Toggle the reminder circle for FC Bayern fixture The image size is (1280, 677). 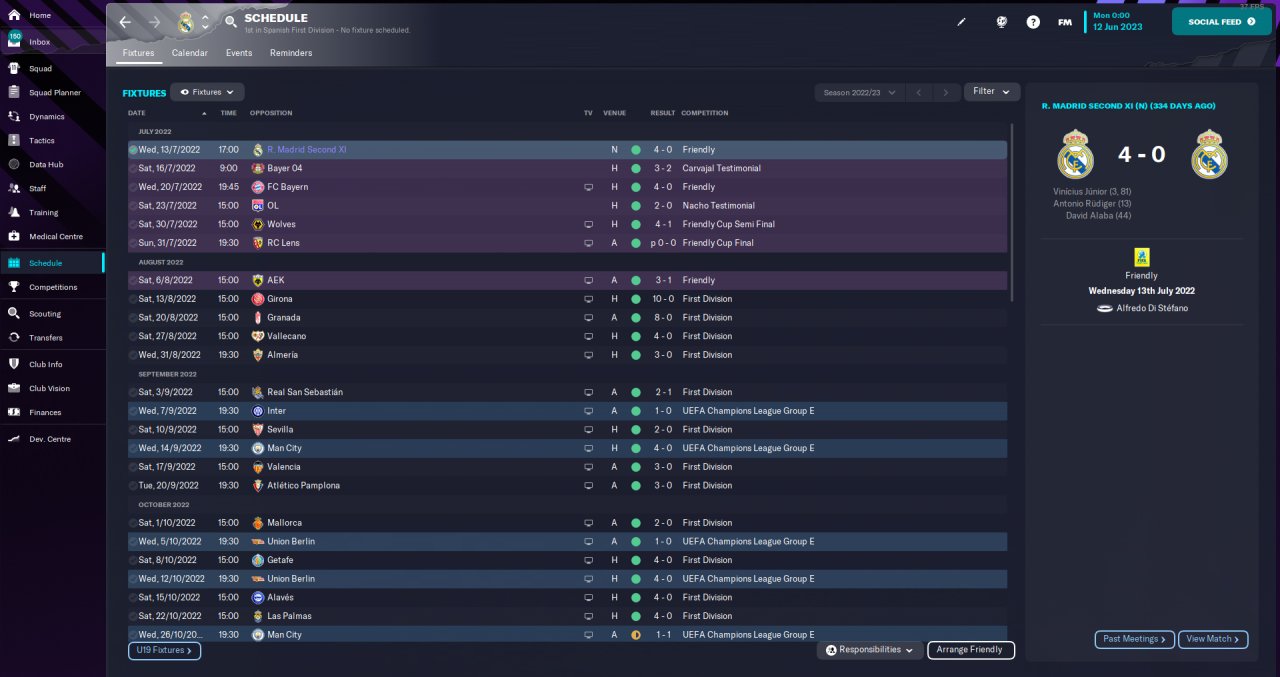[x=133, y=187]
